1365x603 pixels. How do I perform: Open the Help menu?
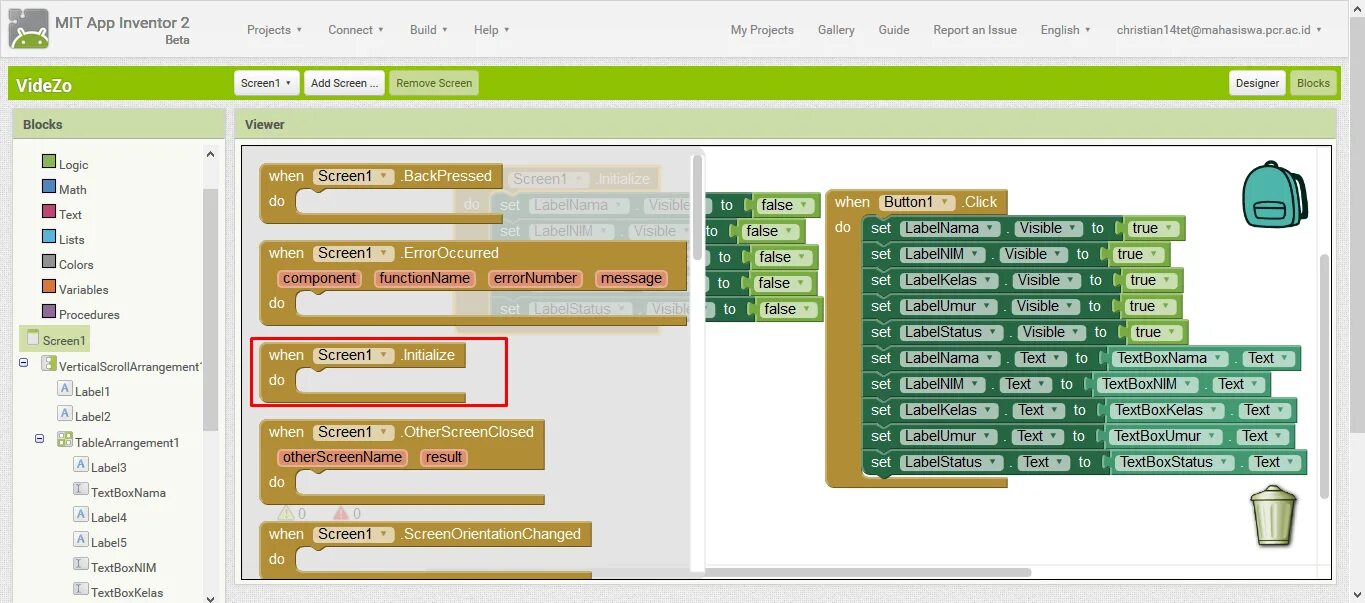[x=491, y=30]
